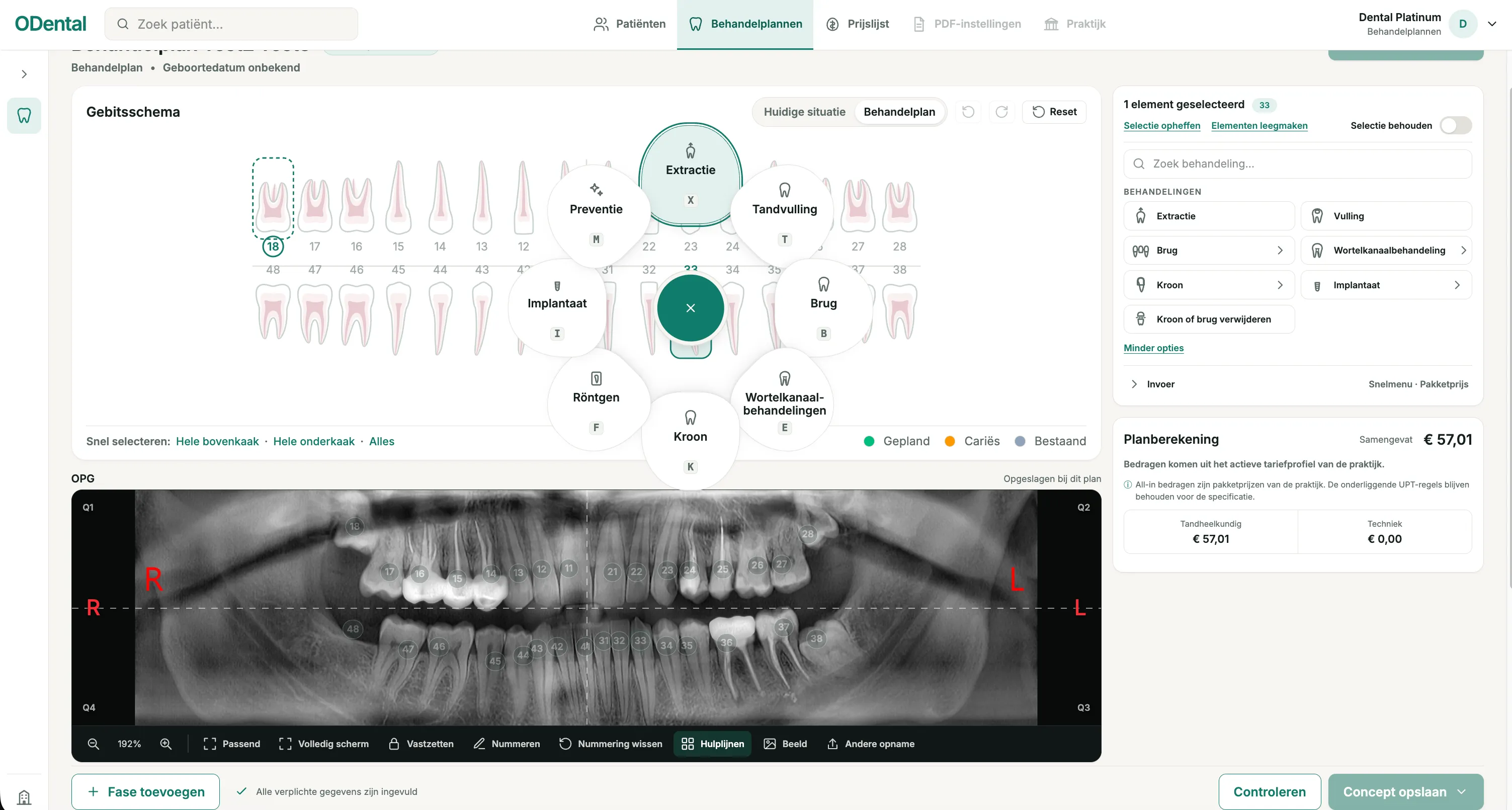Viewport: 1512px width, 810px height.
Task: Click Selectie opheffen link
Action: click(1161, 126)
